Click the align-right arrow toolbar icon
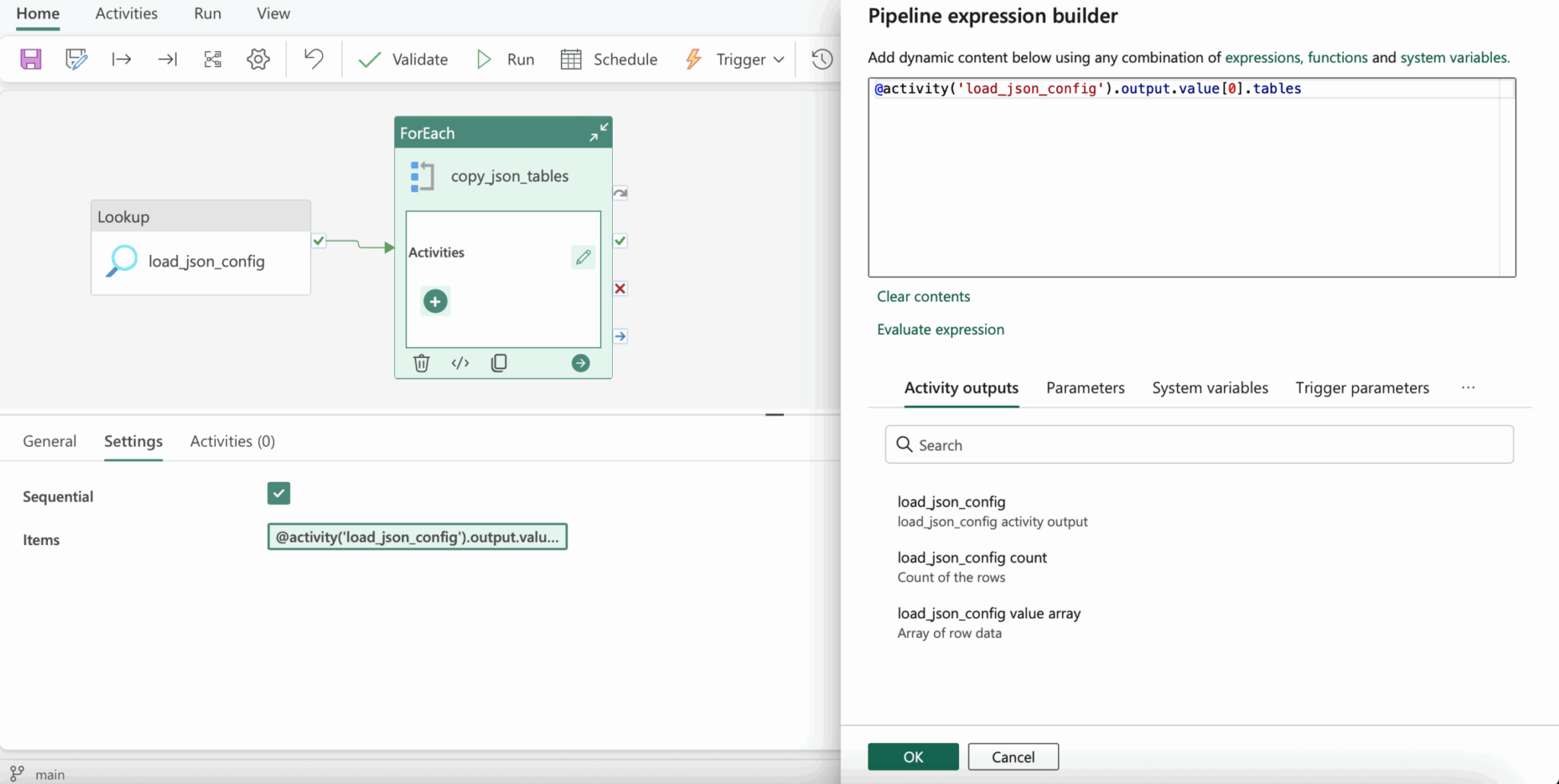This screenshot has width=1559, height=784. tap(167, 59)
